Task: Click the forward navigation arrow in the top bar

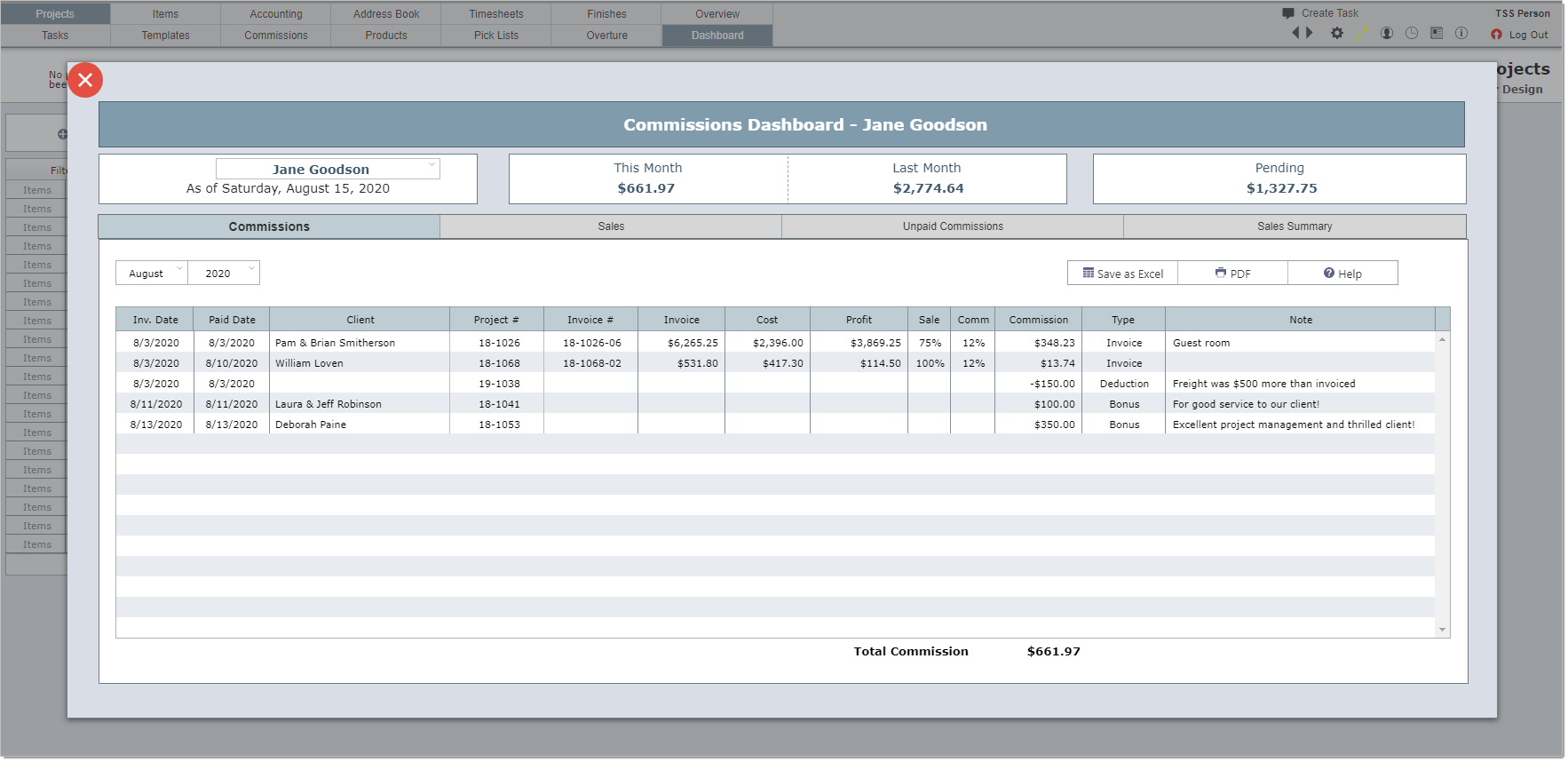Action: click(x=1309, y=33)
